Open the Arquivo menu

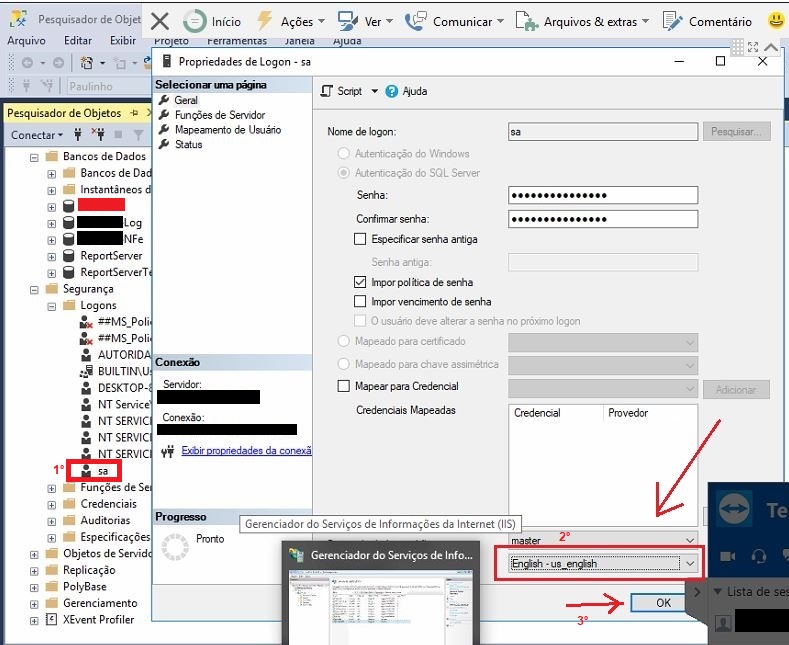(26, 40)
